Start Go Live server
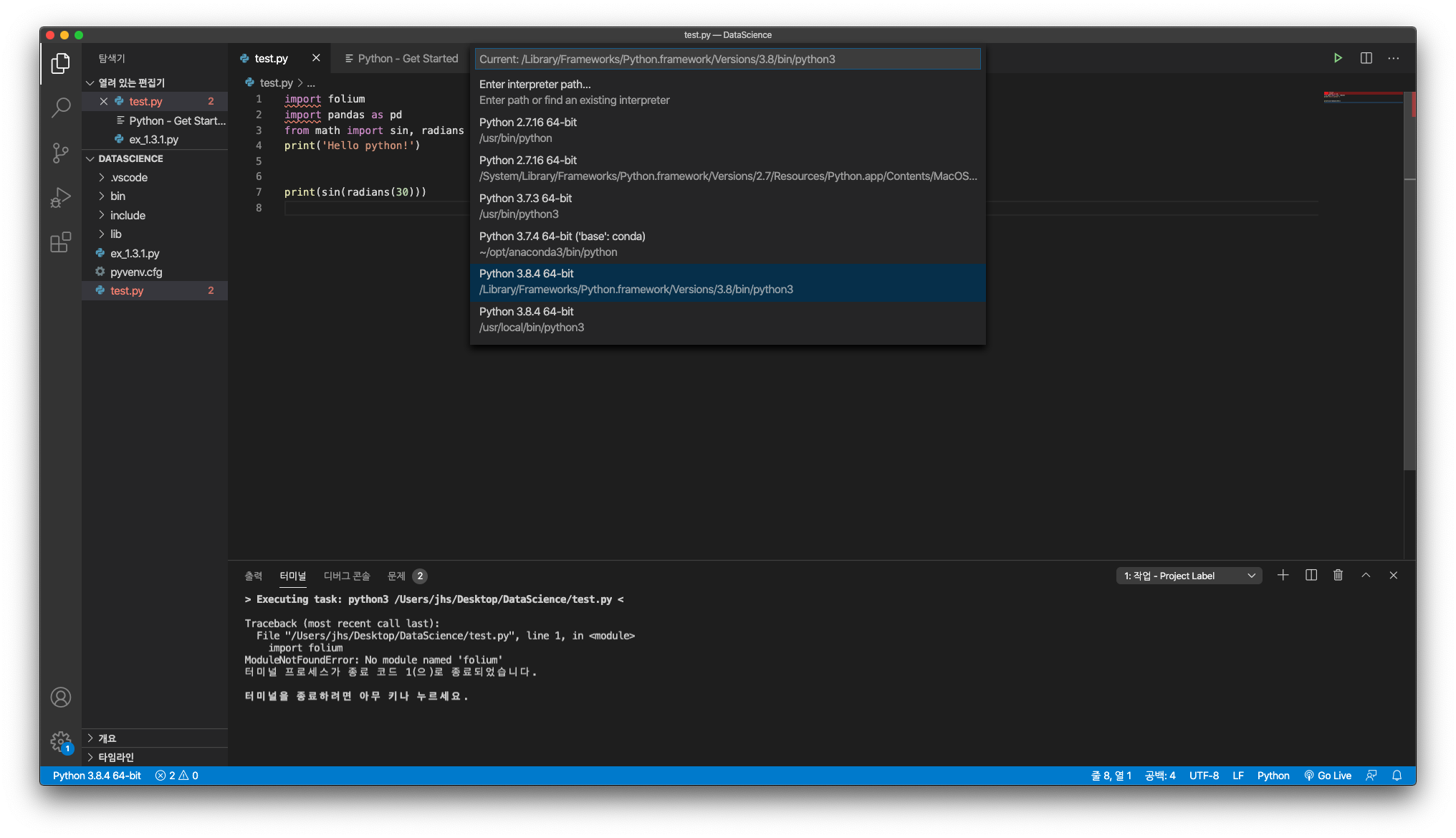The image size is (1456, 838). 1328,776
